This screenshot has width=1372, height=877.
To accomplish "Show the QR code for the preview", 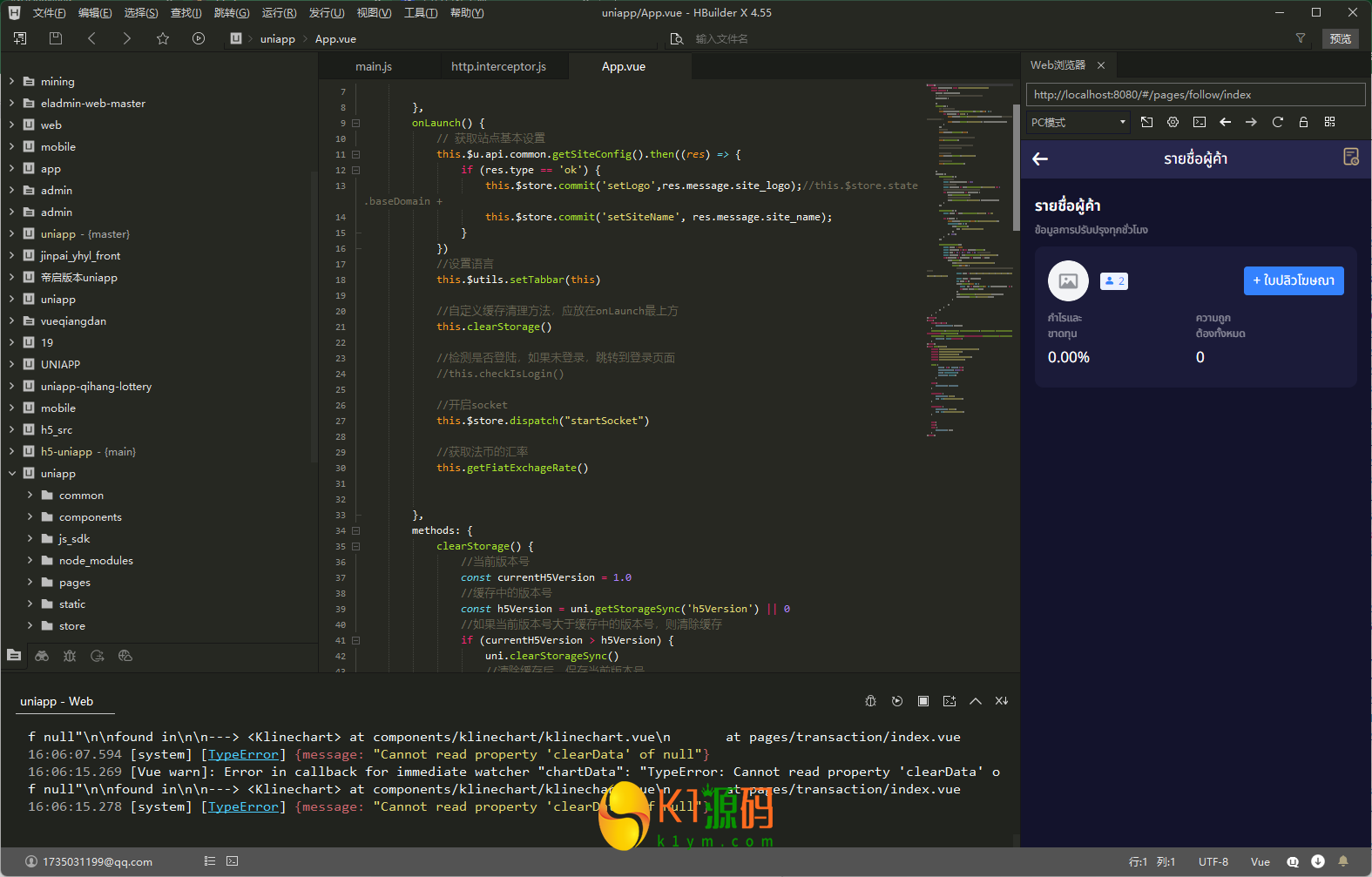I will [x=1329, y=122].
